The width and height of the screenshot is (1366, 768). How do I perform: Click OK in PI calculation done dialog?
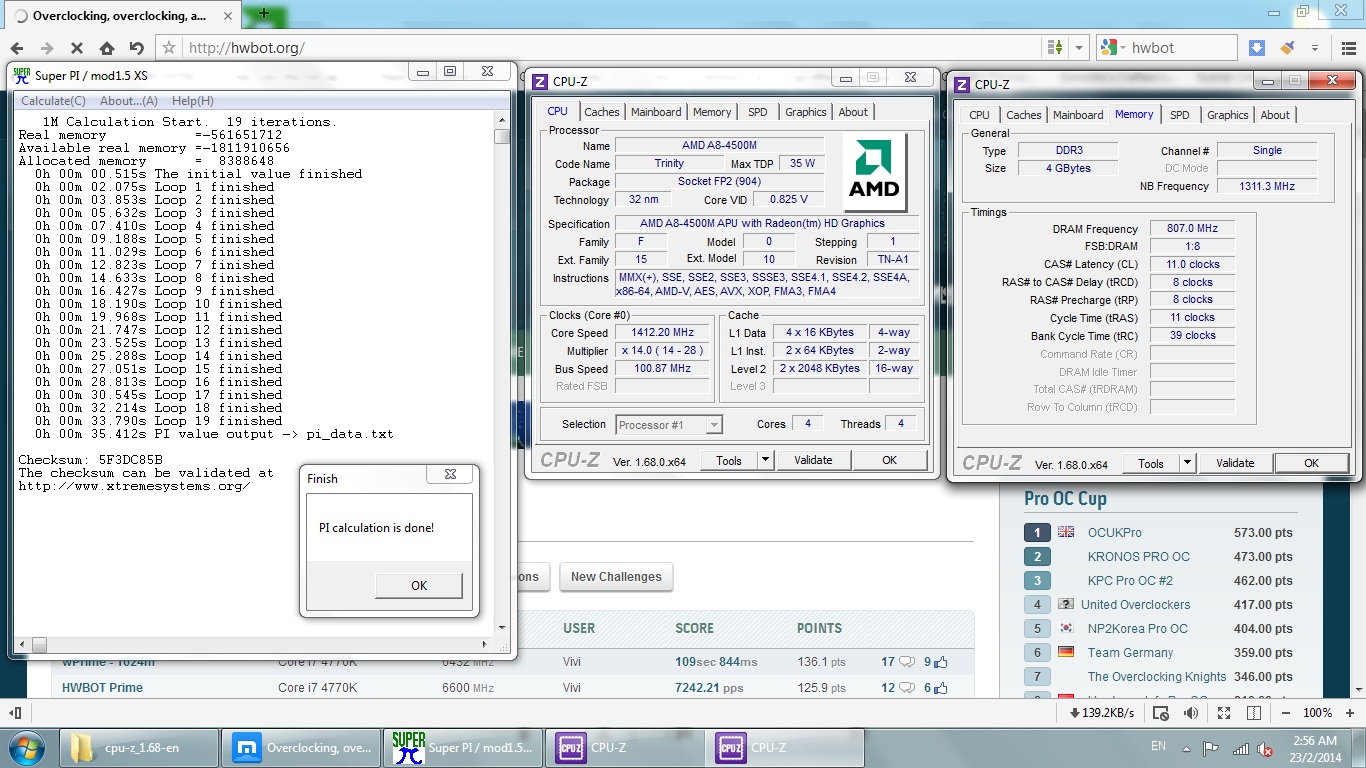[419, 586]
